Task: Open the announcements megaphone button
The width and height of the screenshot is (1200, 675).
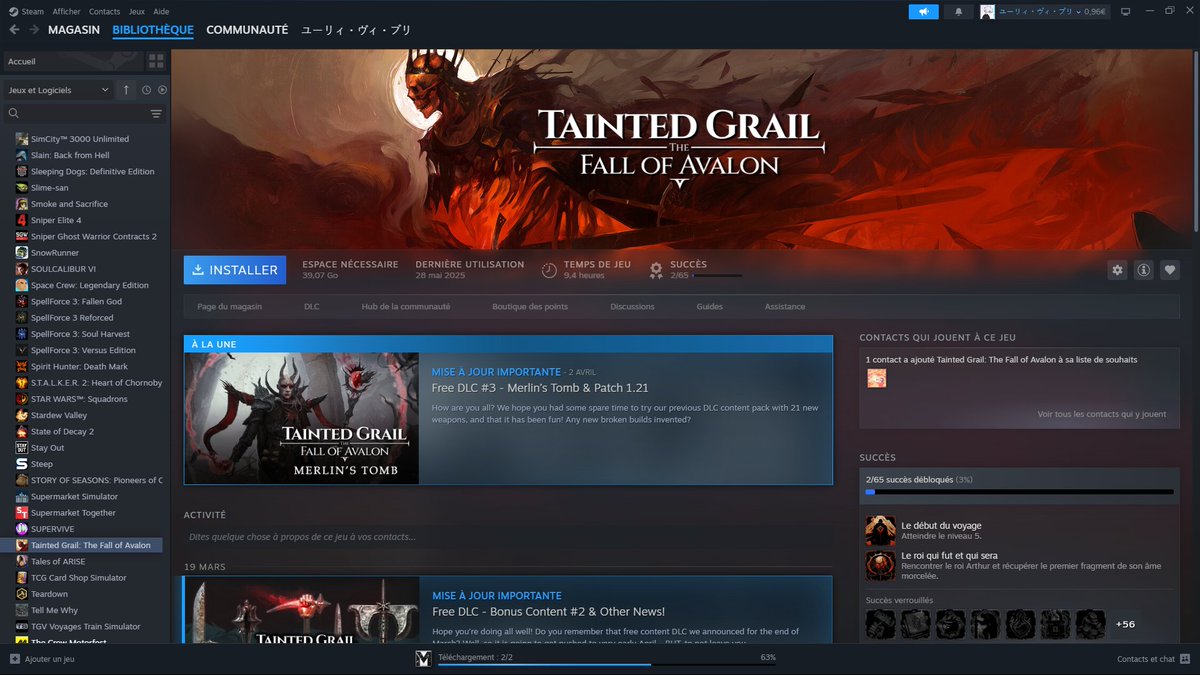Action: [923, 11]
